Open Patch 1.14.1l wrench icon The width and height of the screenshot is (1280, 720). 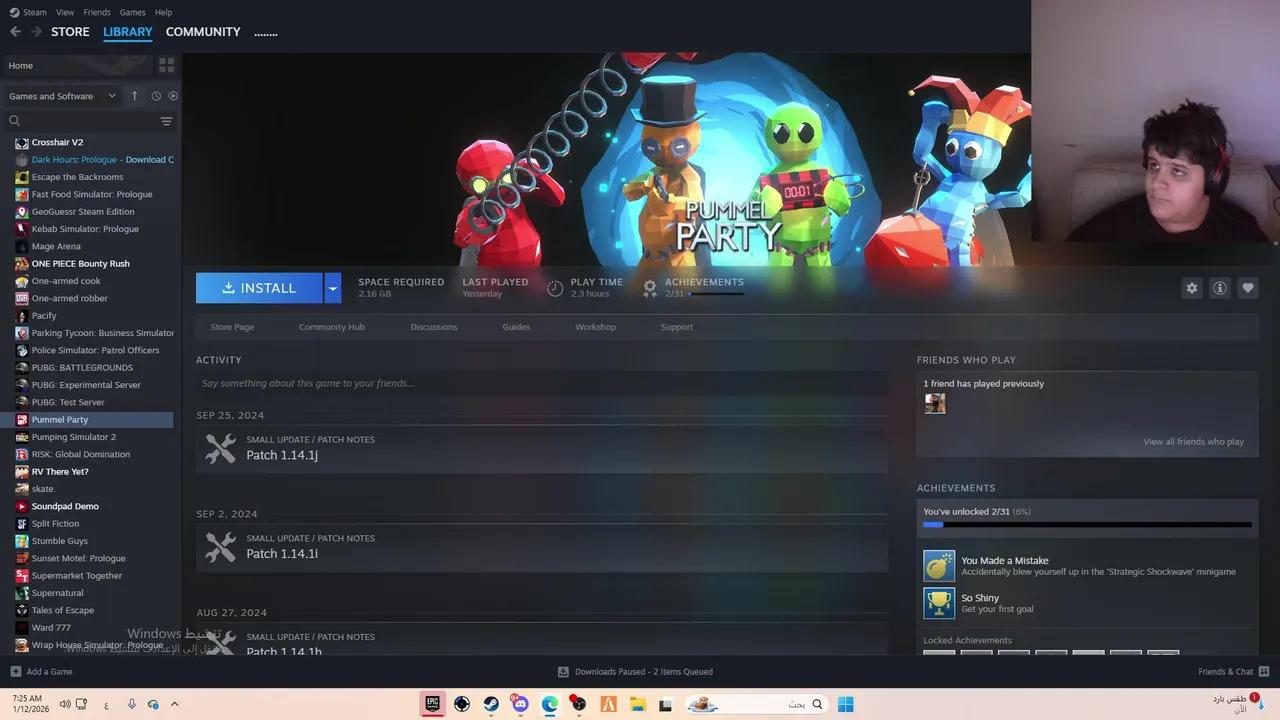[x=221, y=547]
